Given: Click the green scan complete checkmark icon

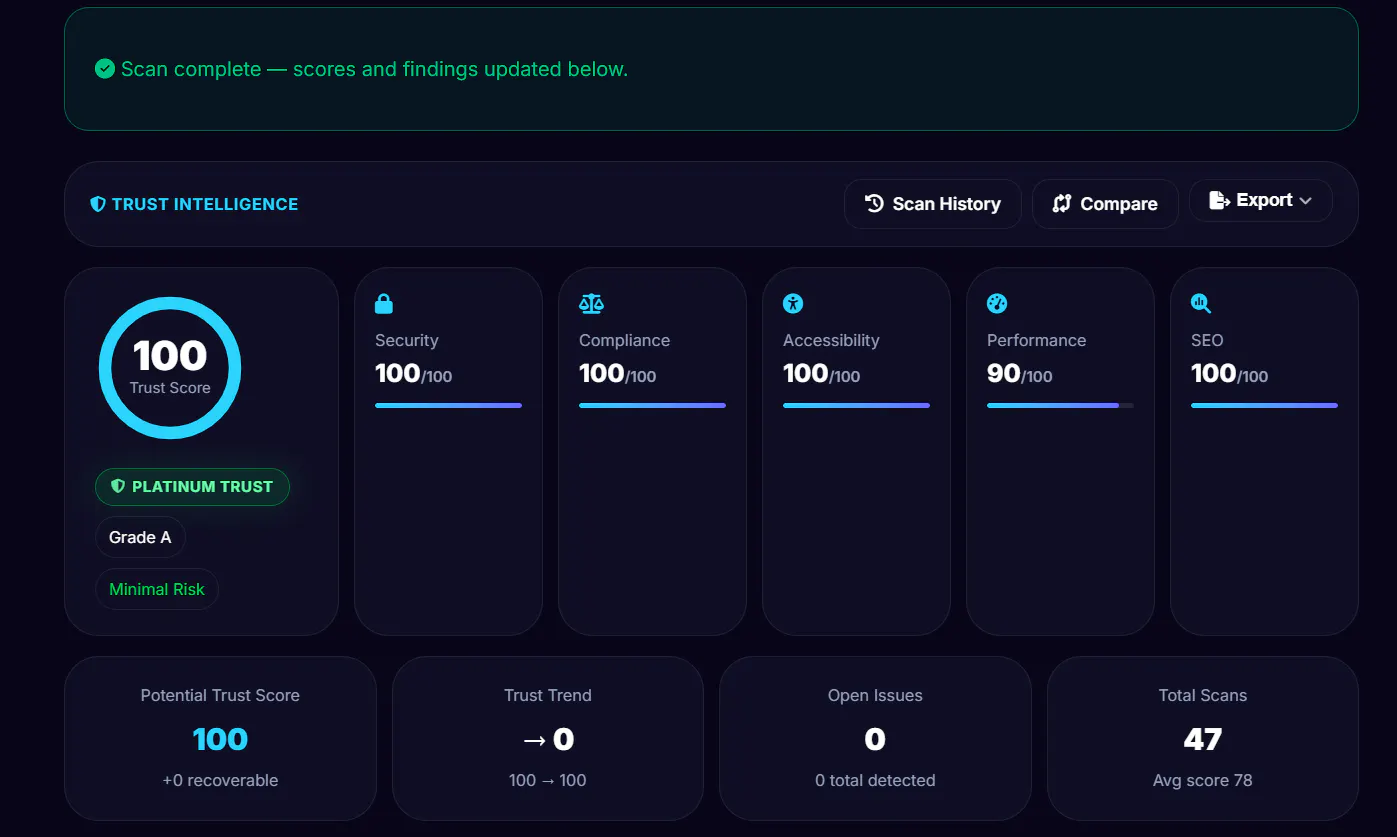Looking at the screenshot, I should click(x=105, y=69).
